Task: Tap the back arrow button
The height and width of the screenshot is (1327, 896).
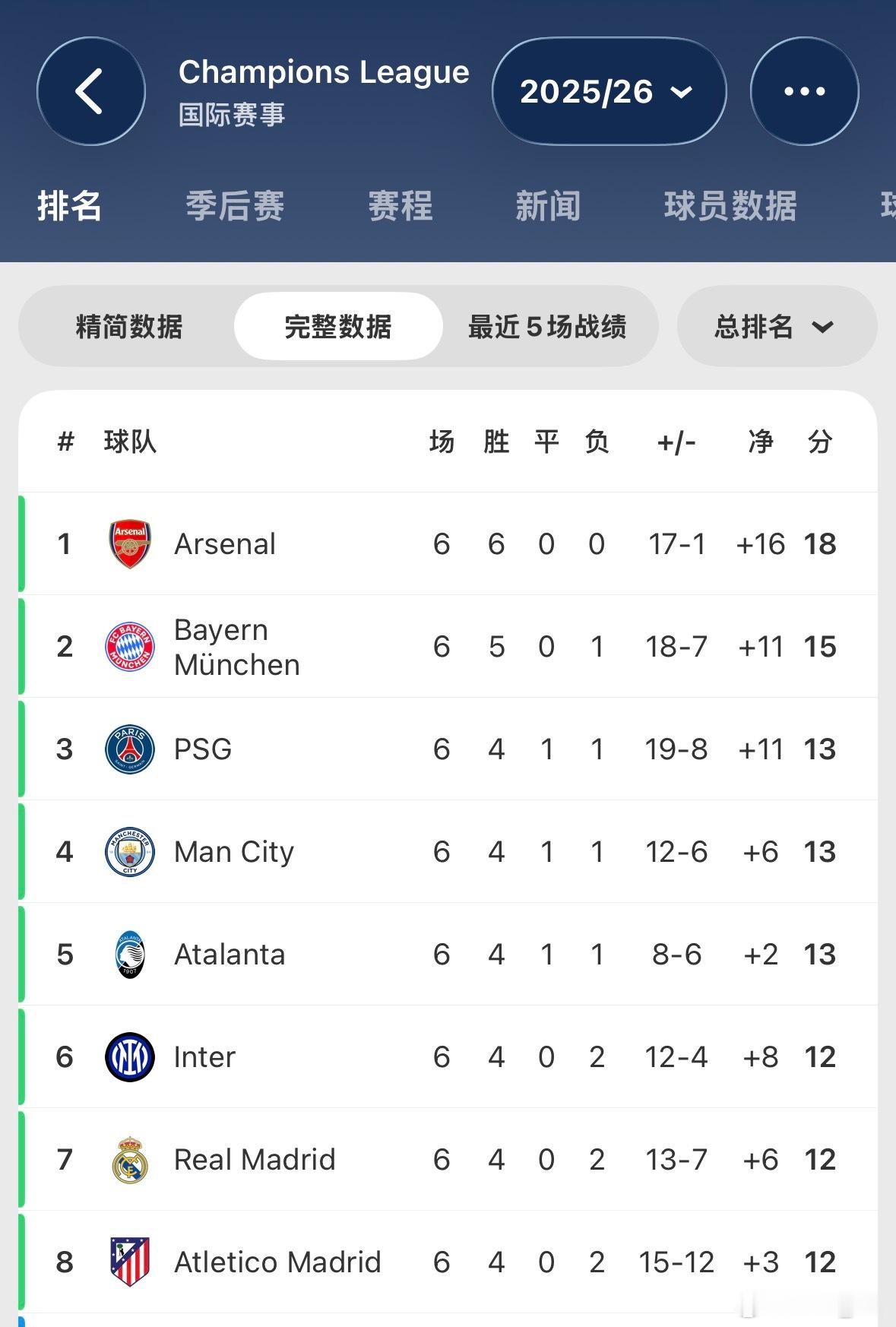Action: click(x=90, y=91)
